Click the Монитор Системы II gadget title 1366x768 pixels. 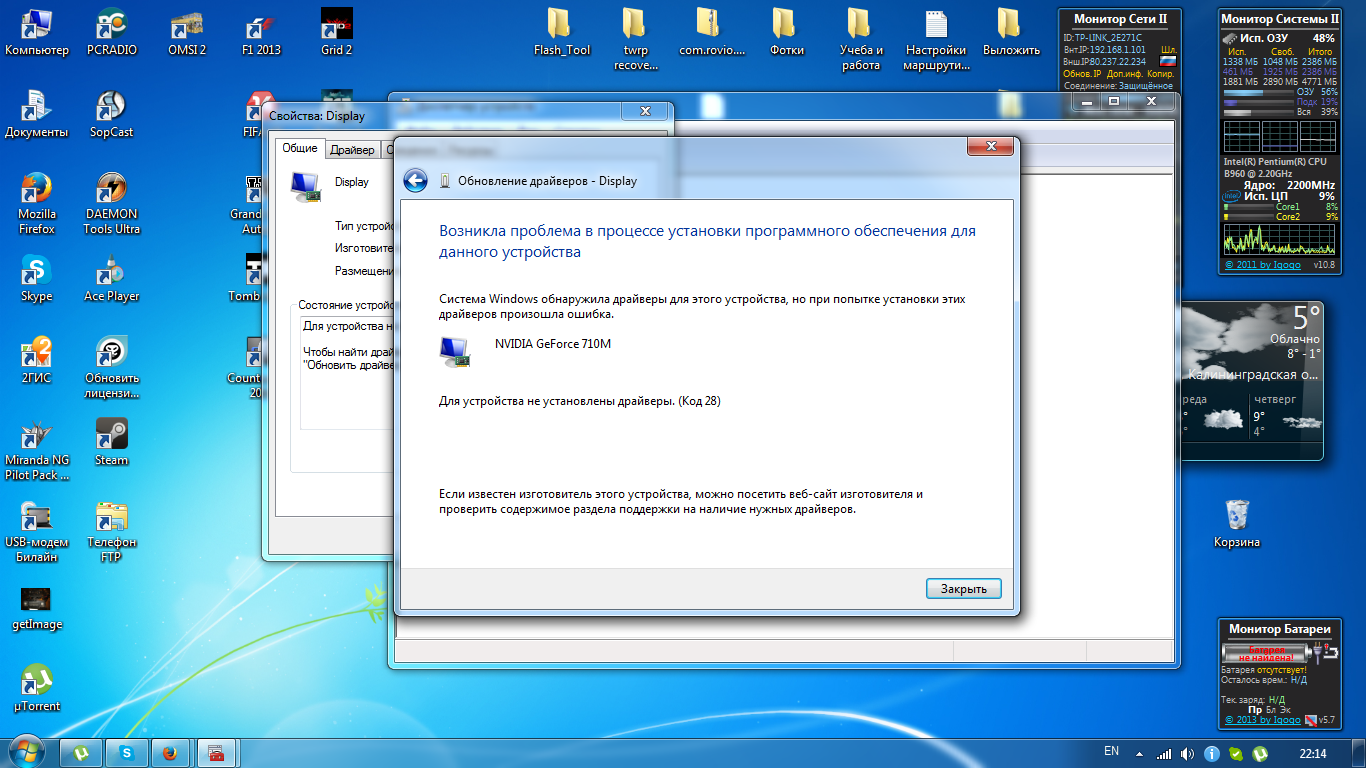pos(1279,18)
